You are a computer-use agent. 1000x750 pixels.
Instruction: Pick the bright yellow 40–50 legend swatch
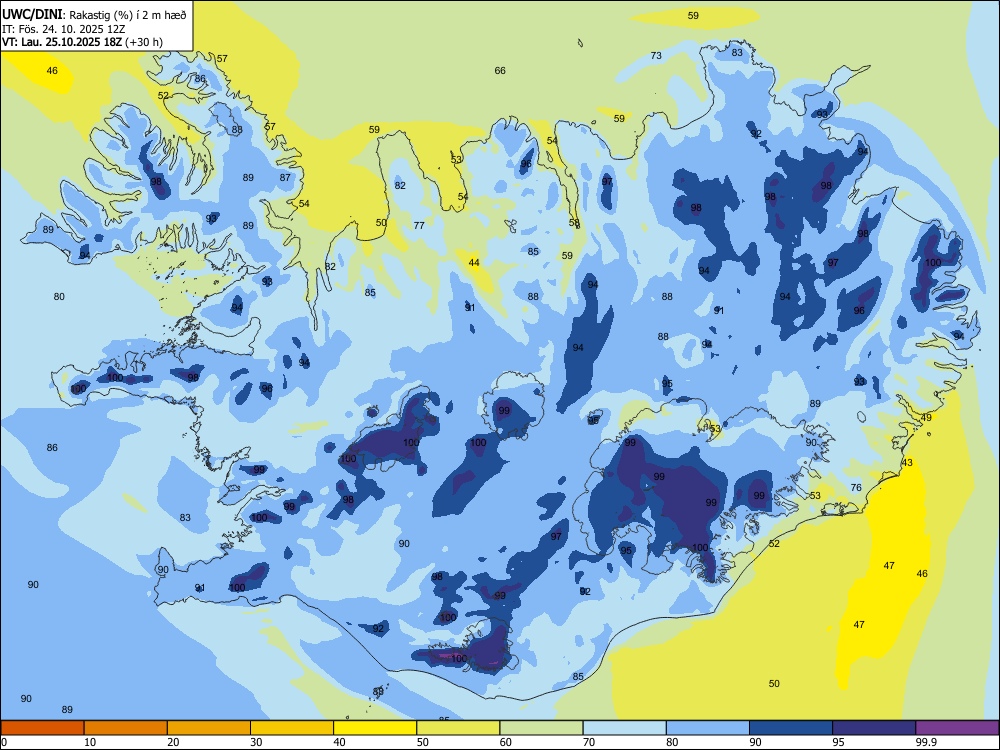[375, 728]
